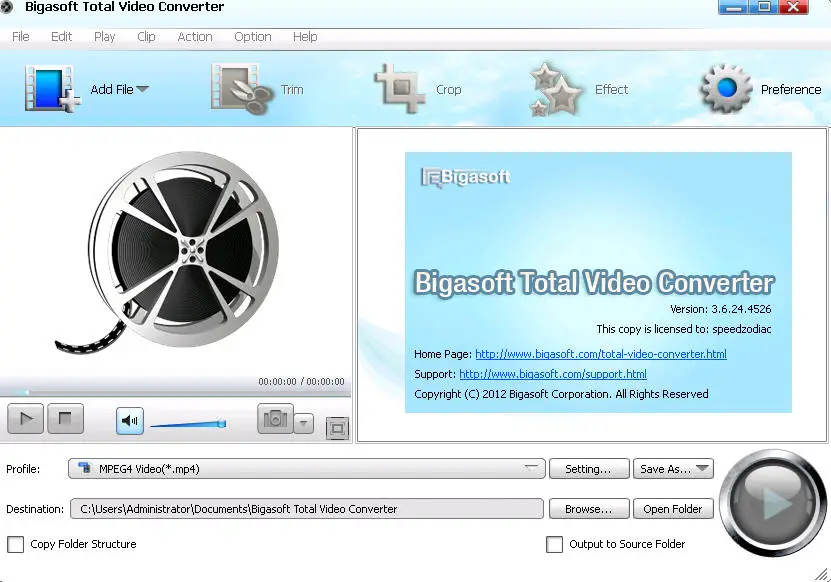831x582 pixels.
Task: Click the application icon in title bar
Action: [6, 7]
